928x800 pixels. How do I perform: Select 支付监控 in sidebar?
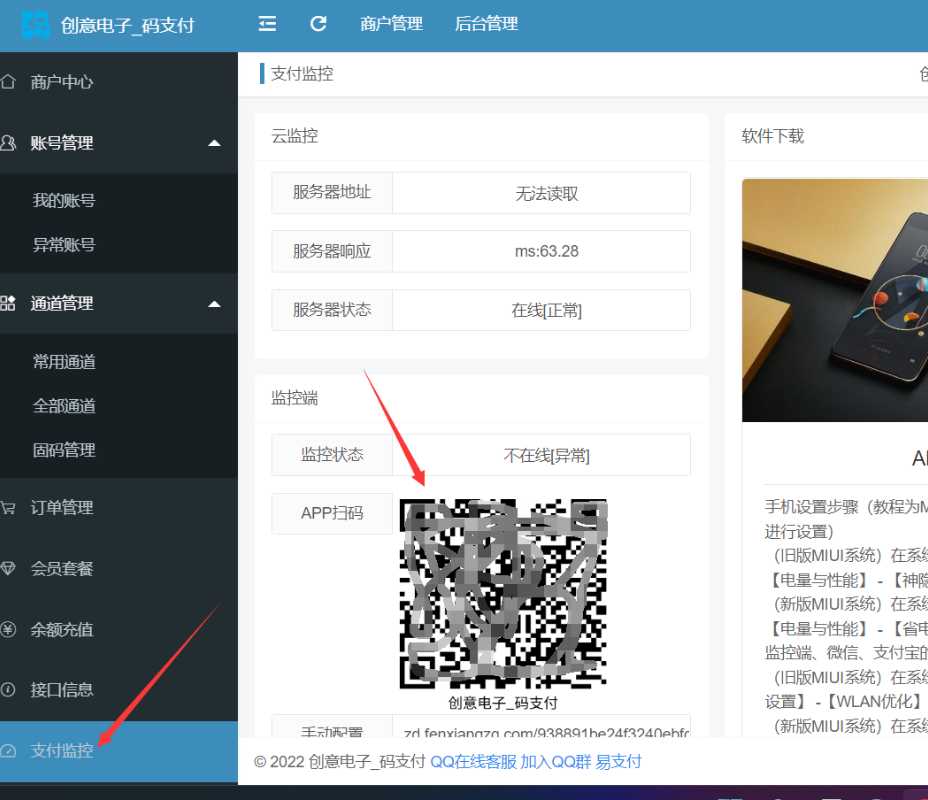coord(118,751)
